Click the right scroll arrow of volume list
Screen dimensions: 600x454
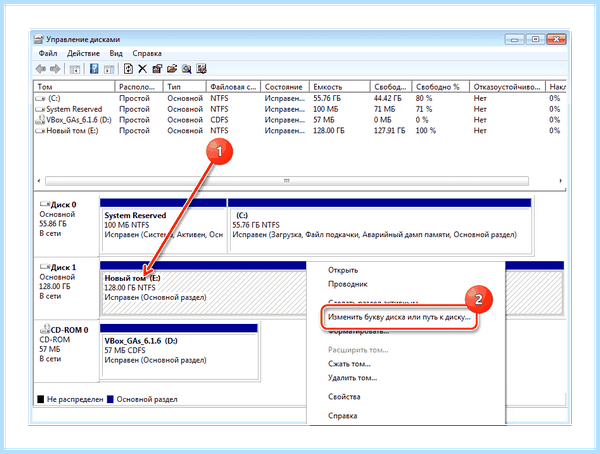coord(561,181)
